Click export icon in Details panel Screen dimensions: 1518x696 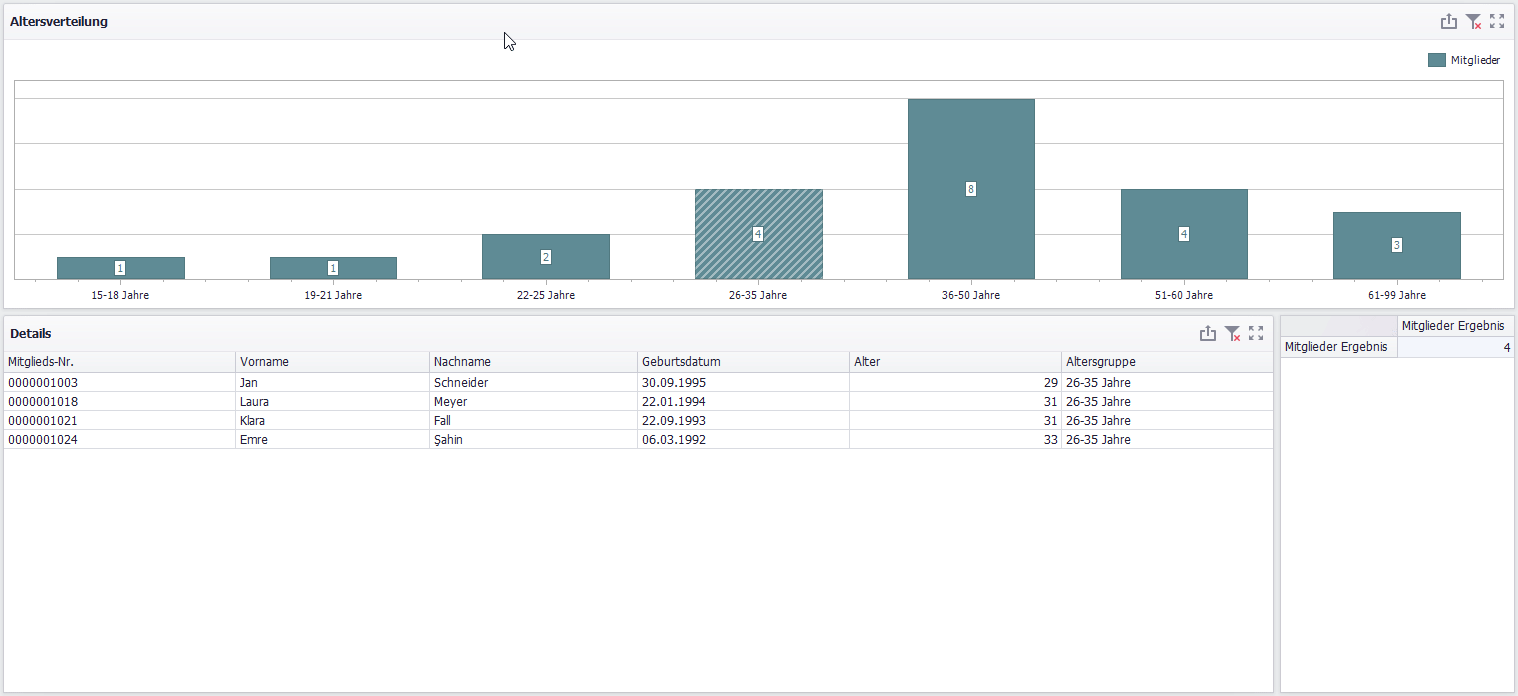point(1207,333)
